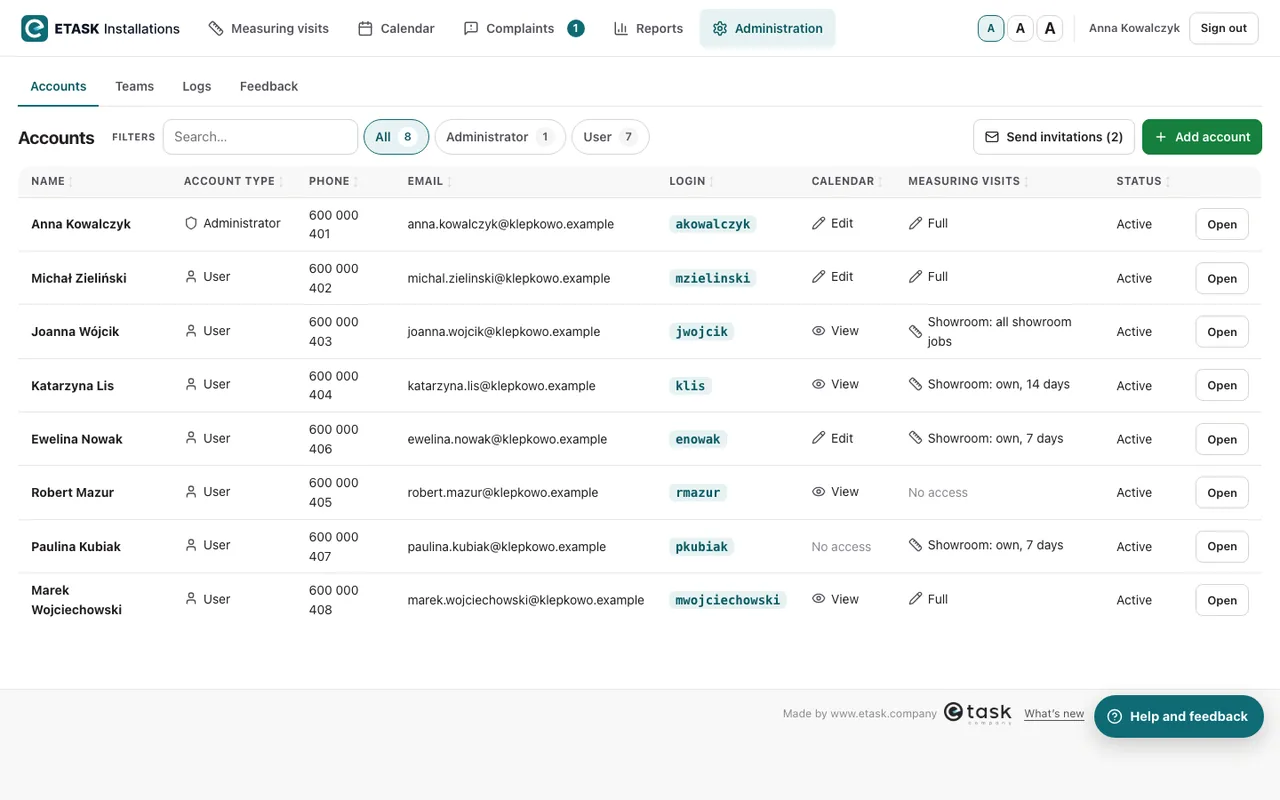Image resolution: width=1280 pixels, height=800 pixels.
Task: Click Anna Kowalczyk username in header
Action: (x=1134, y=28)
